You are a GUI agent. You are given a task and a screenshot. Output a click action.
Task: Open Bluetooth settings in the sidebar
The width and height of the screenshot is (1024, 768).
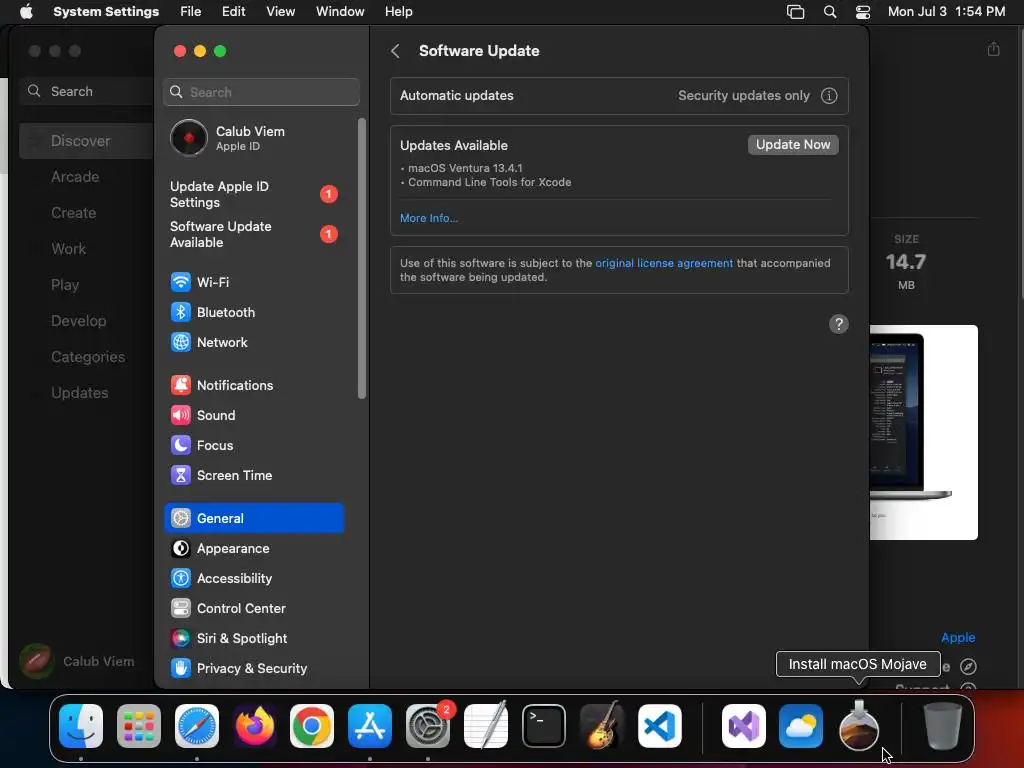click(x=253, y=312)
